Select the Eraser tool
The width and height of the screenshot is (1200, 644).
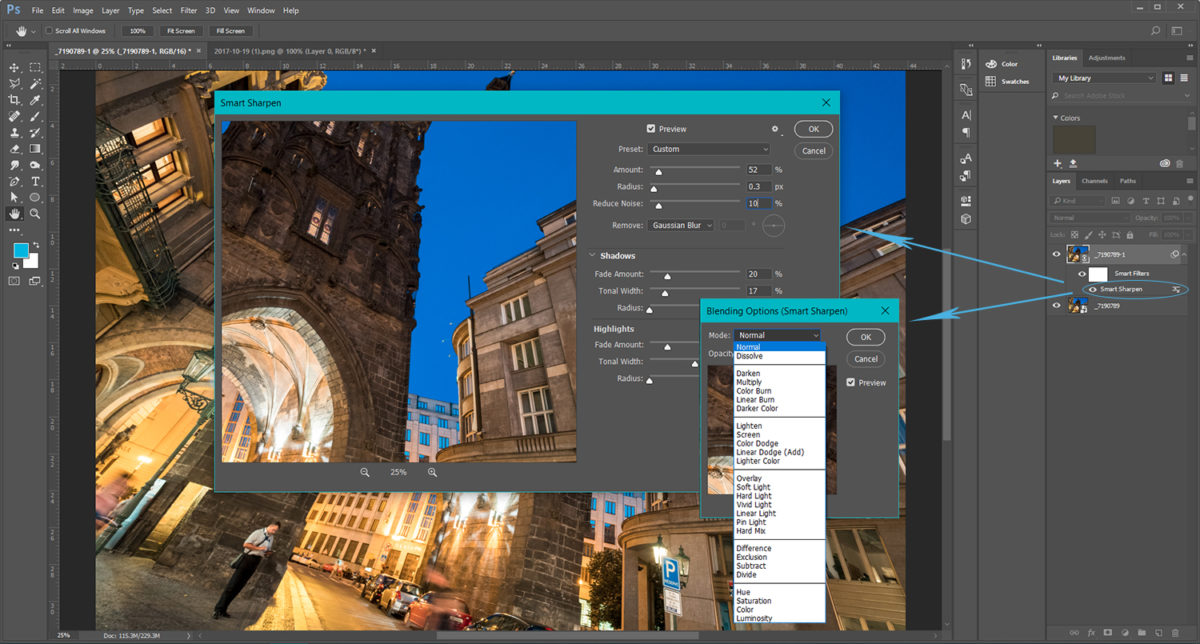15,148
